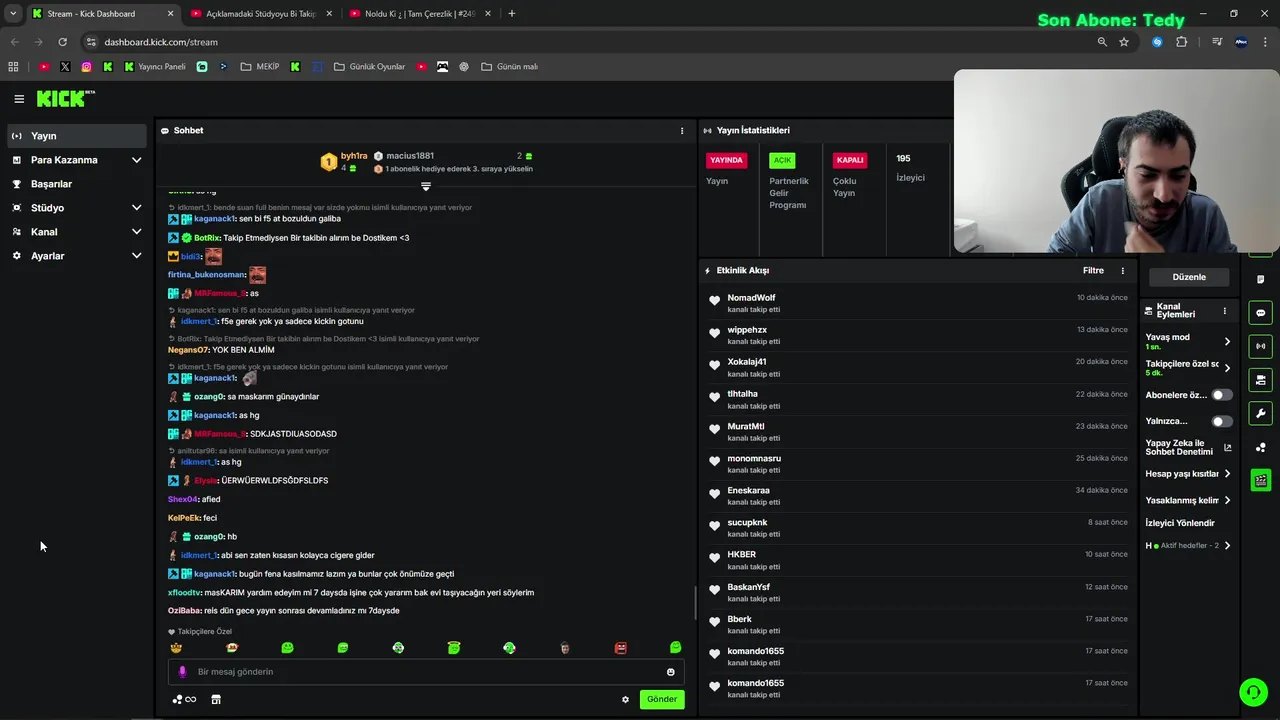The image size is (1280, 720).
Task: Open the apps grid in bookmarks bar
Action: 13,67
